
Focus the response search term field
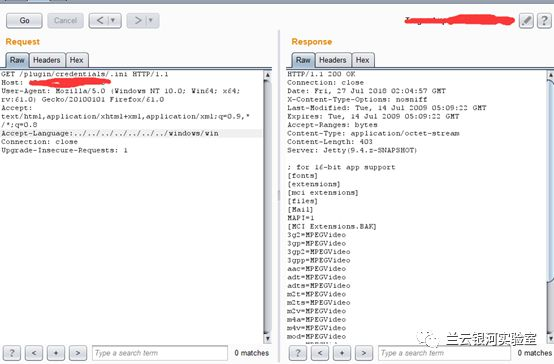[x=444, y=353]
